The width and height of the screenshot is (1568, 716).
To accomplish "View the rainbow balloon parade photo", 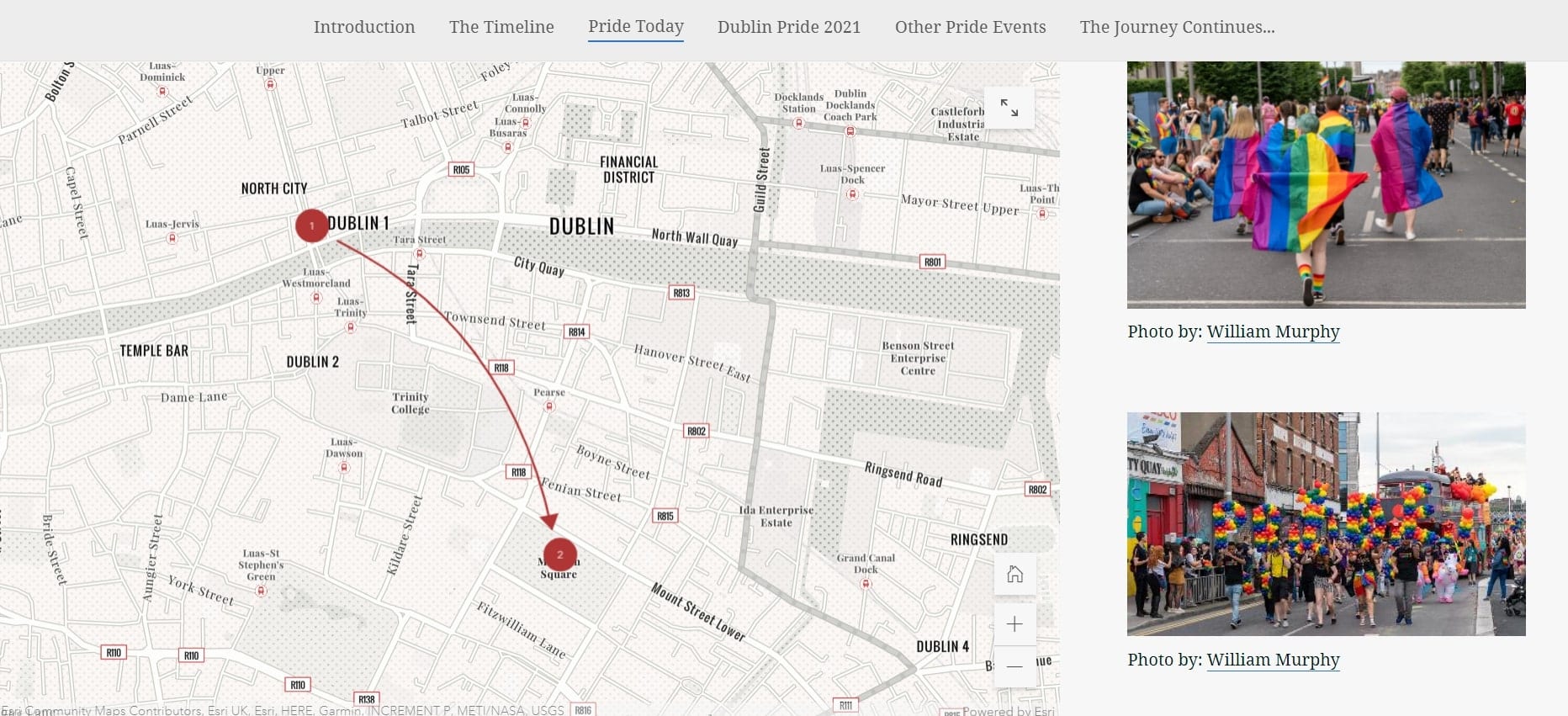I will (1327, 524).
